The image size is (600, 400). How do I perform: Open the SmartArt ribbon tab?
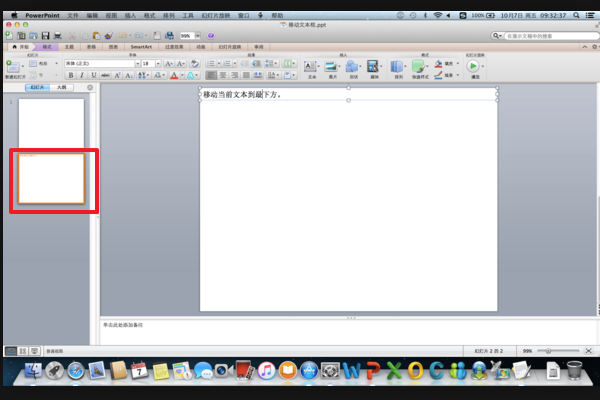point(141,46)
